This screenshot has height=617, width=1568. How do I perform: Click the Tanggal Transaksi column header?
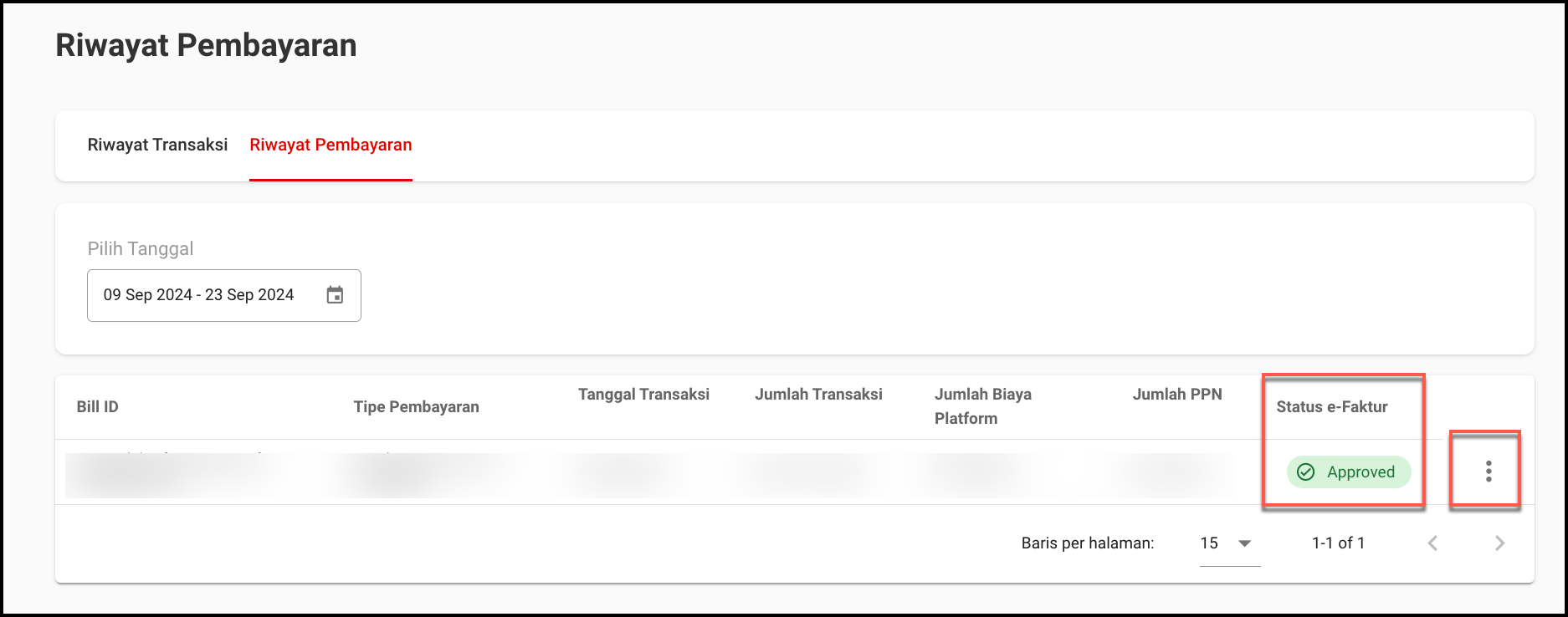click(643, 395)
